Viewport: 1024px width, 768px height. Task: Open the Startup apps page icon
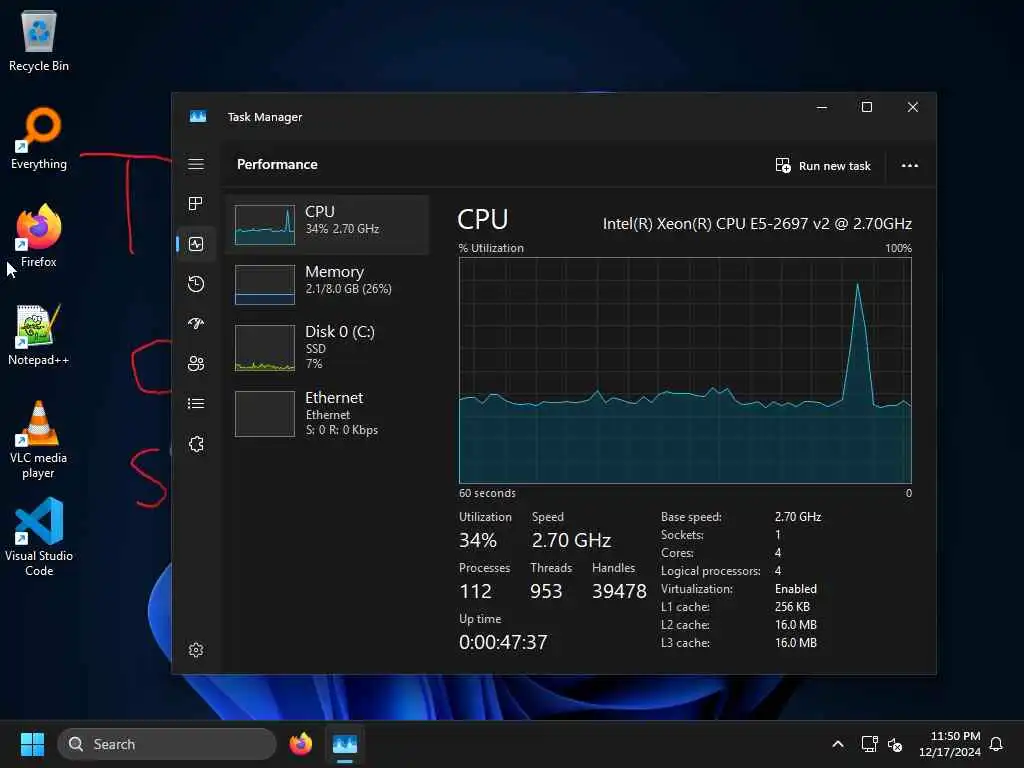tap(196, 323)
